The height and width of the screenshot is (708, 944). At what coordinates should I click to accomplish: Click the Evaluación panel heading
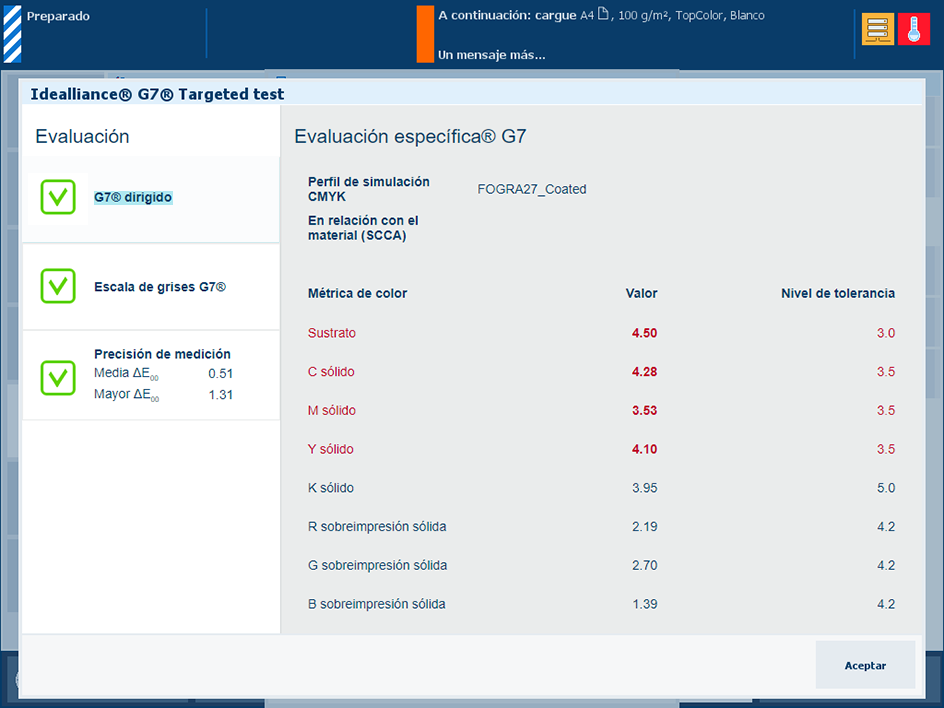[x=82, y=136]
